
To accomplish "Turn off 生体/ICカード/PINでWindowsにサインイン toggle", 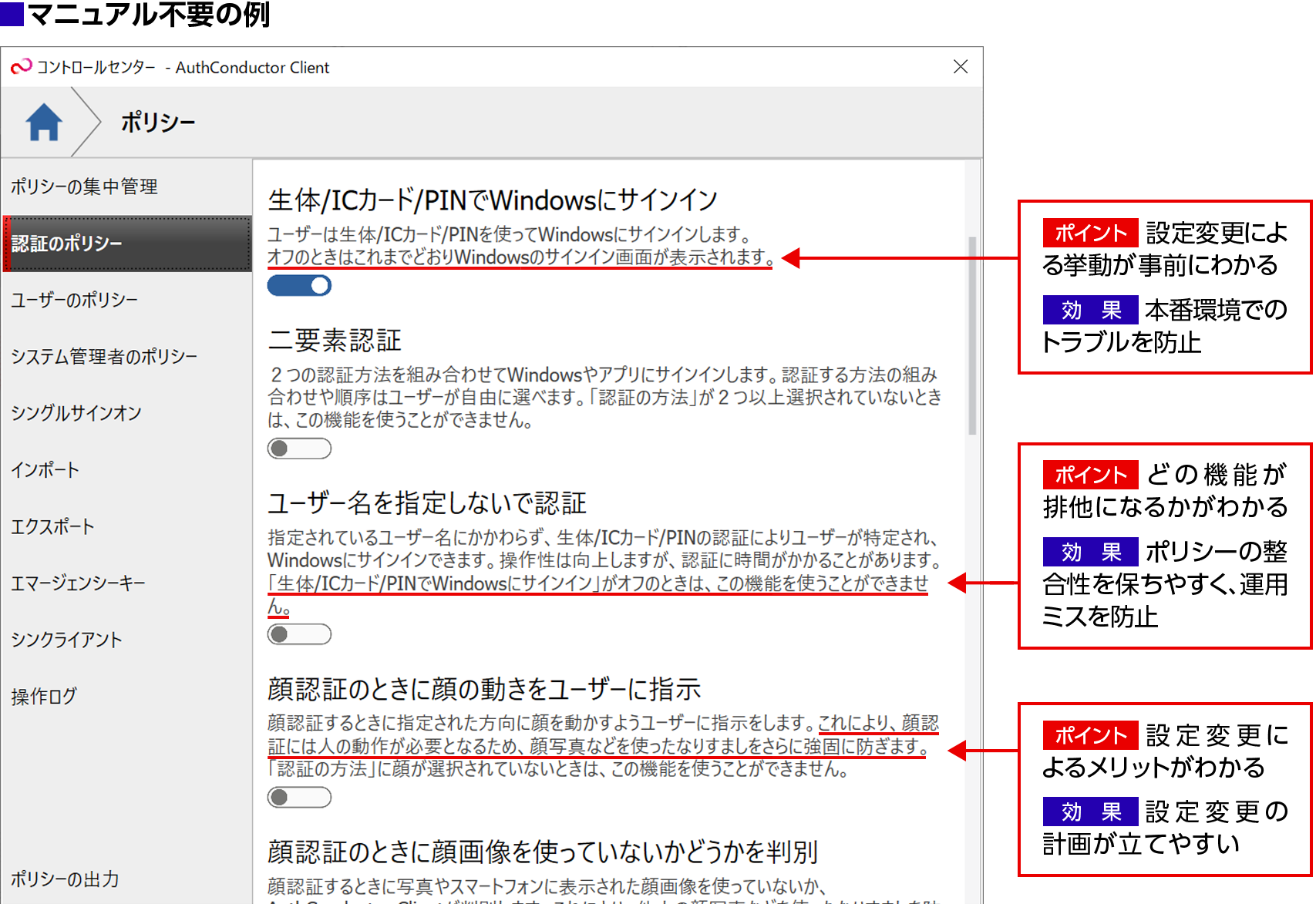I will (x=299, y=286).
